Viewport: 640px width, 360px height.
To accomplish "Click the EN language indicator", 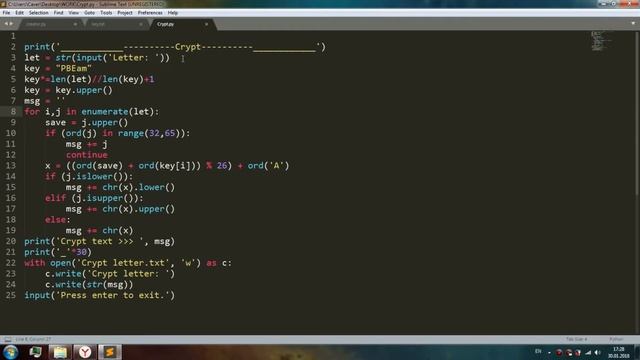I will (x=538, y=351).
